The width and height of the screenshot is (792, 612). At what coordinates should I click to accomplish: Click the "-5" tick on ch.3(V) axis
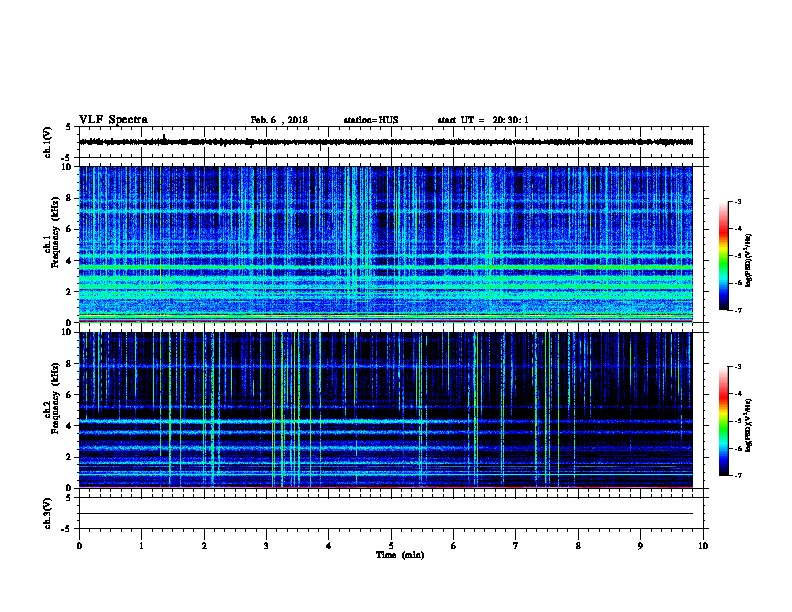tap(67, 529)
